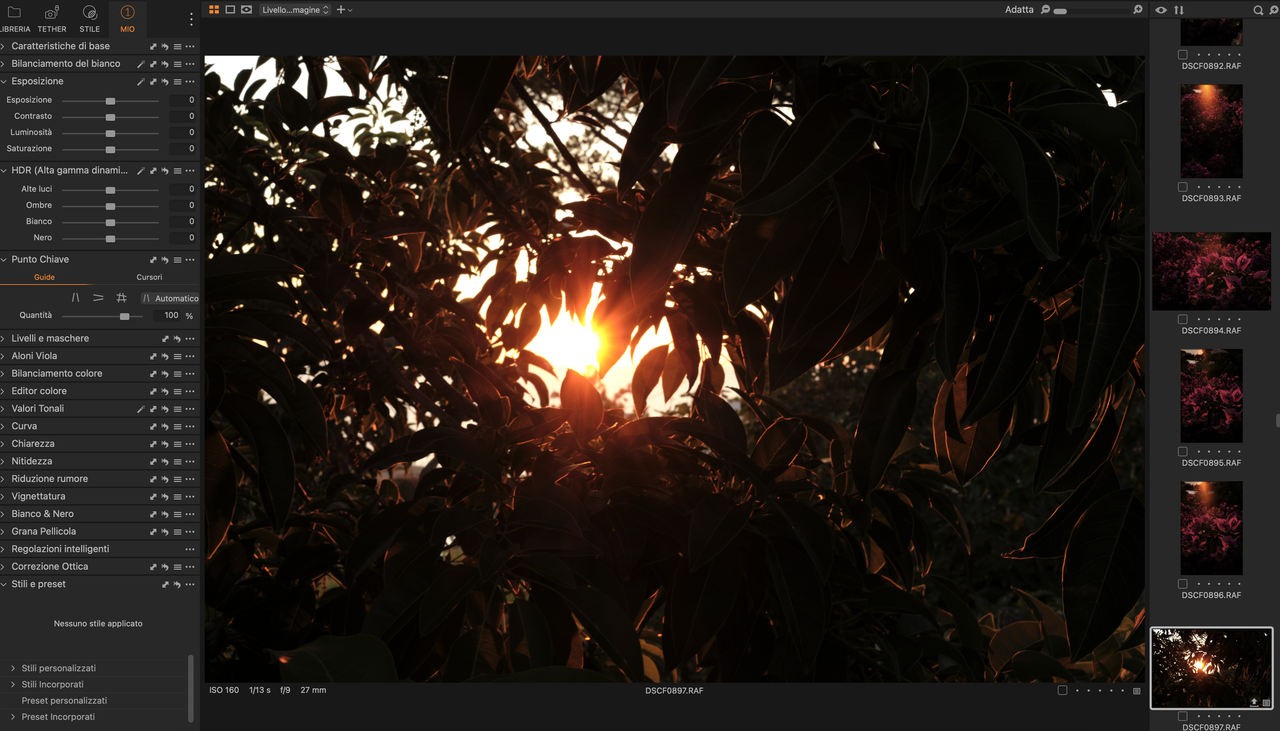The width and height of the screenshot is (1280, 731).
Task: Click the add layer plus button
Action: [343, 9]
